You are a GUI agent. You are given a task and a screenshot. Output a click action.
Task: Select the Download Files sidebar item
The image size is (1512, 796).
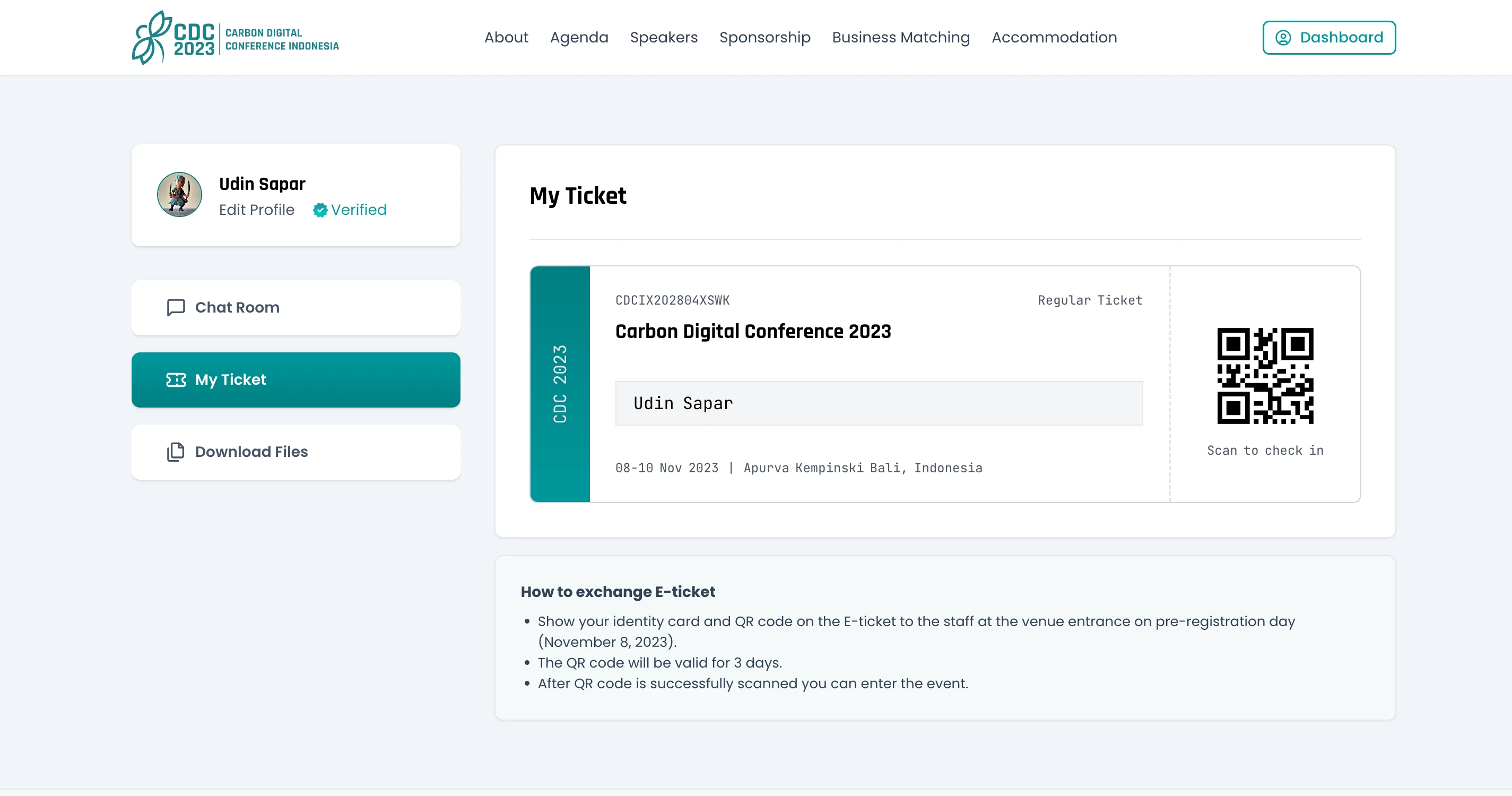pos(296,452)
